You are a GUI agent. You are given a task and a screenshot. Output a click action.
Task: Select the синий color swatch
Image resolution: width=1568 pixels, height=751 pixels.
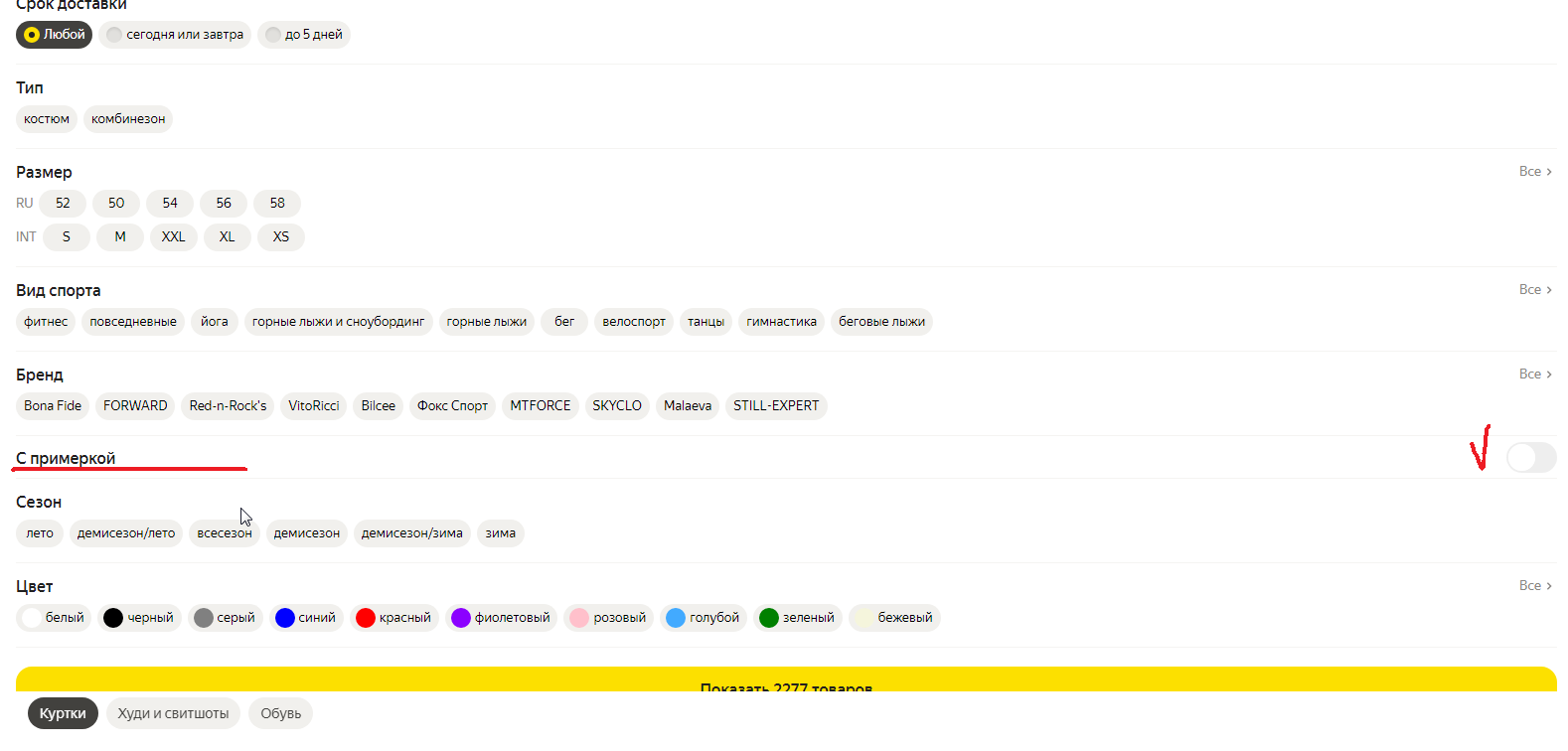click(307, 618)
